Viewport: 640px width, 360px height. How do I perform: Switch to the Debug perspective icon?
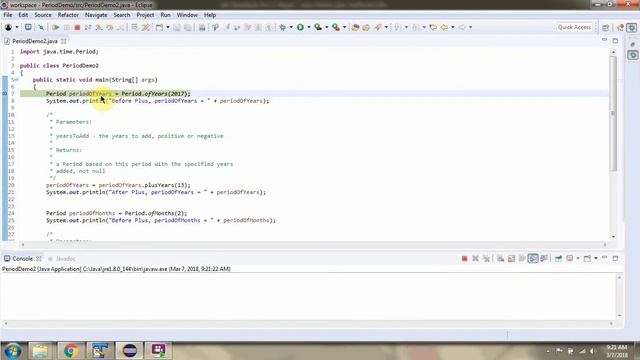(x=632, y=27)
